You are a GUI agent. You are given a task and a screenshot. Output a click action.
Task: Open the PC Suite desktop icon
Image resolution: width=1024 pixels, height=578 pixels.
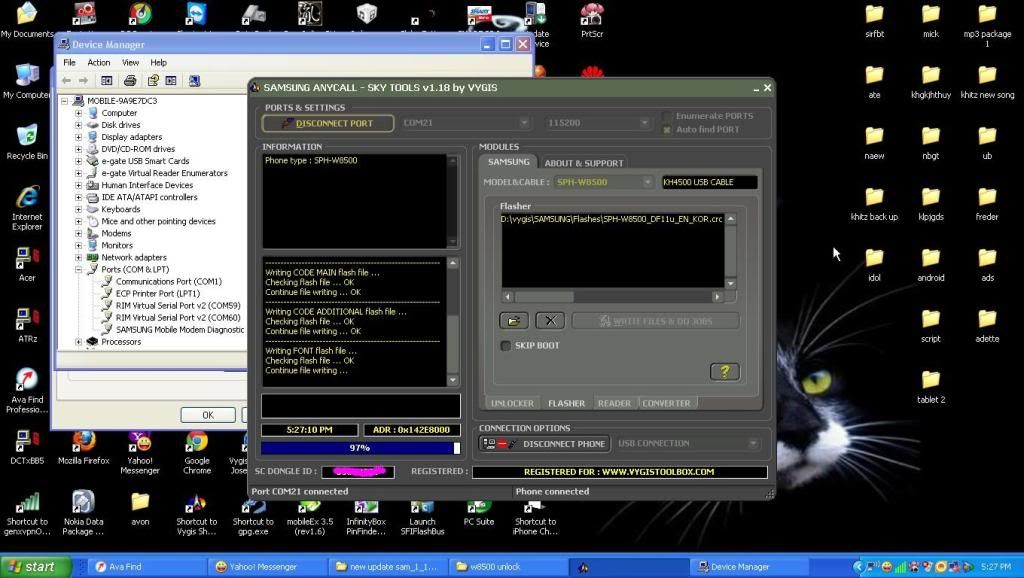coord(479,513)
